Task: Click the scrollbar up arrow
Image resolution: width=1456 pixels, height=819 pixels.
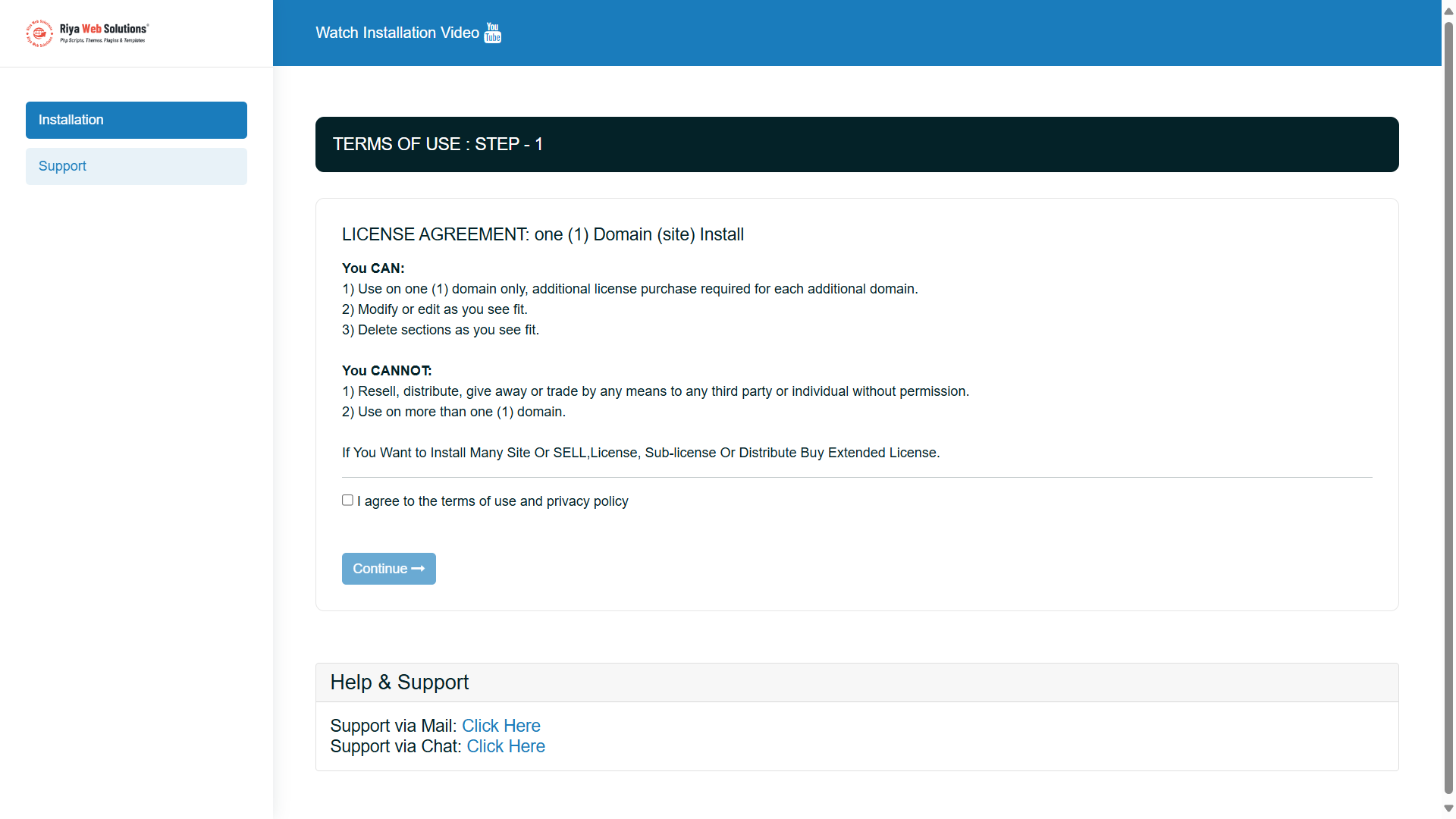Action: (x=1448, y=11)
